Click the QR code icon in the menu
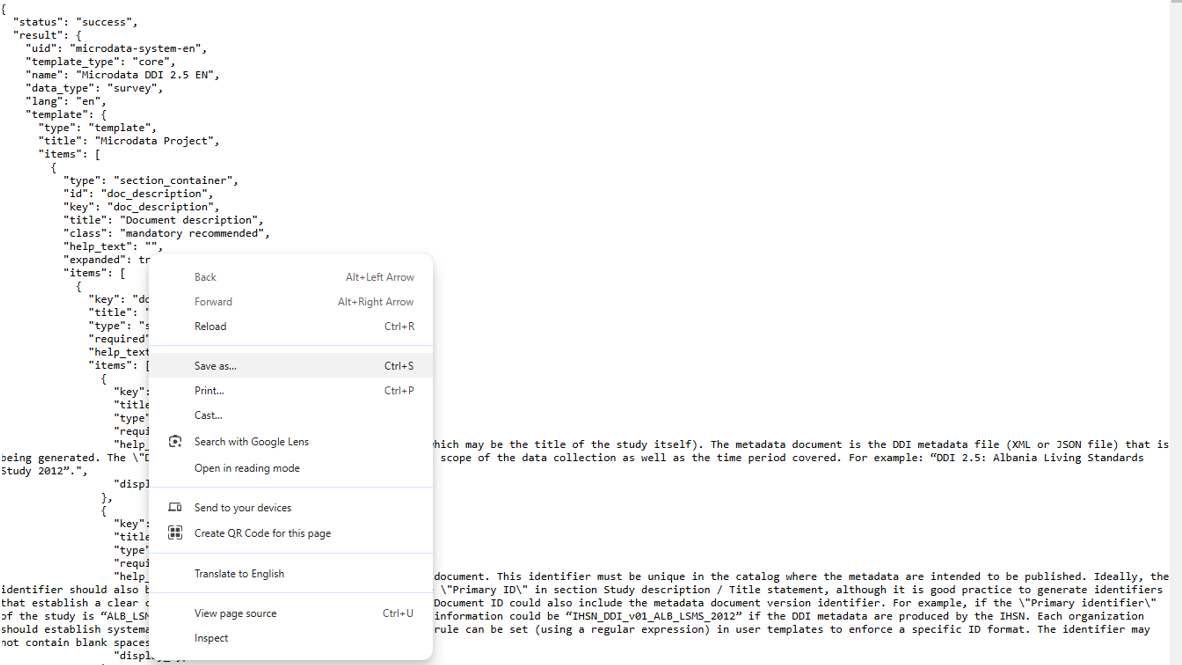The width and height of the screenshot is (1182, 665). tap(175, 533)
